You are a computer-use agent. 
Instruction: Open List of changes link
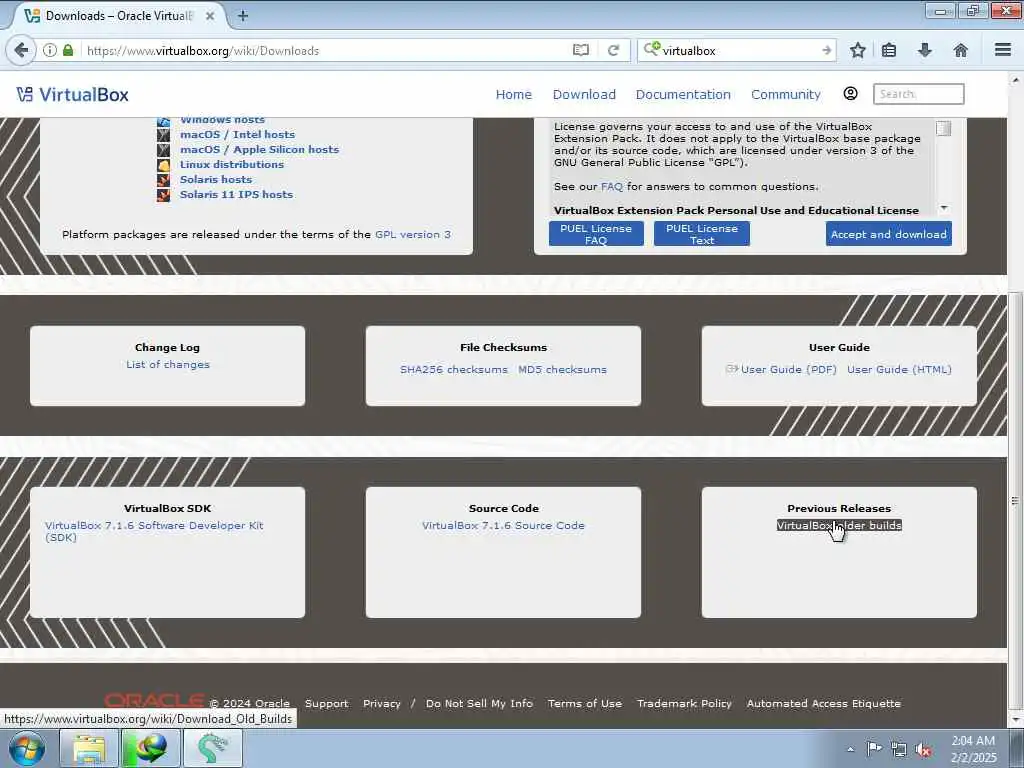168,364
